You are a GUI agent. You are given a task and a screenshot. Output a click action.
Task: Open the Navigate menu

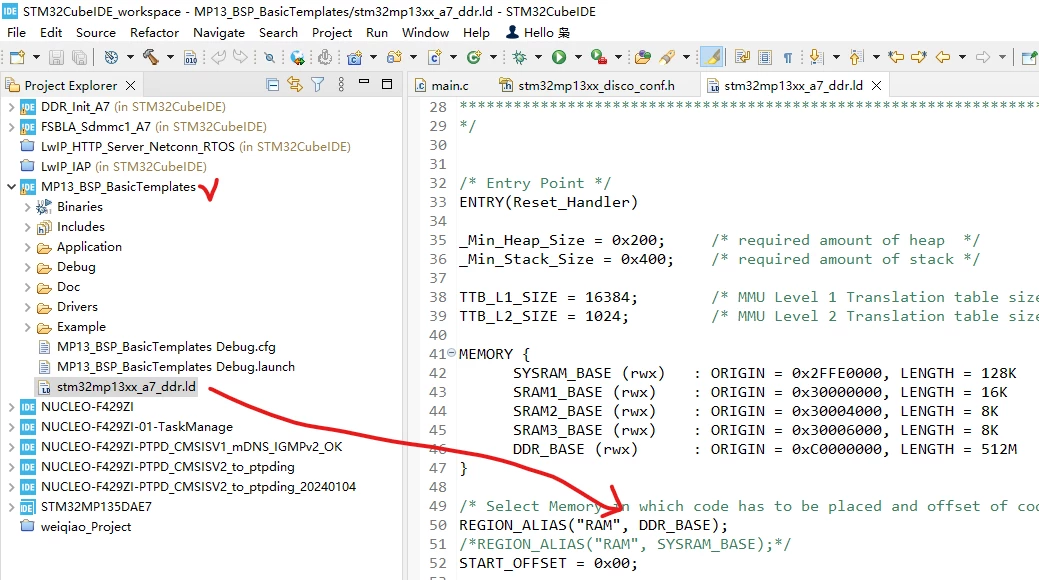[219, 32]
